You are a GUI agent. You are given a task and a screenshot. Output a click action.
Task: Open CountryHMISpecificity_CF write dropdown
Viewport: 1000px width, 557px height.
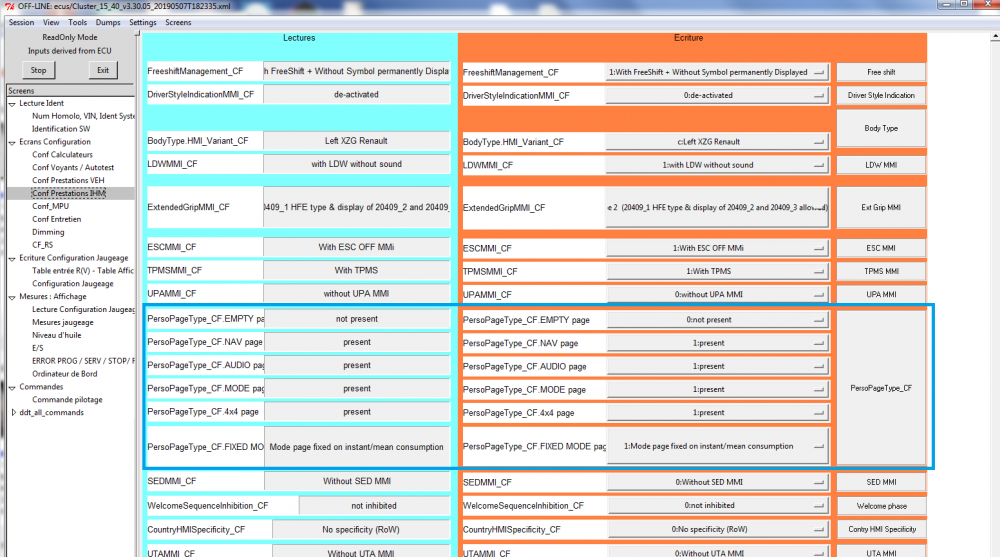coord(717,530)
